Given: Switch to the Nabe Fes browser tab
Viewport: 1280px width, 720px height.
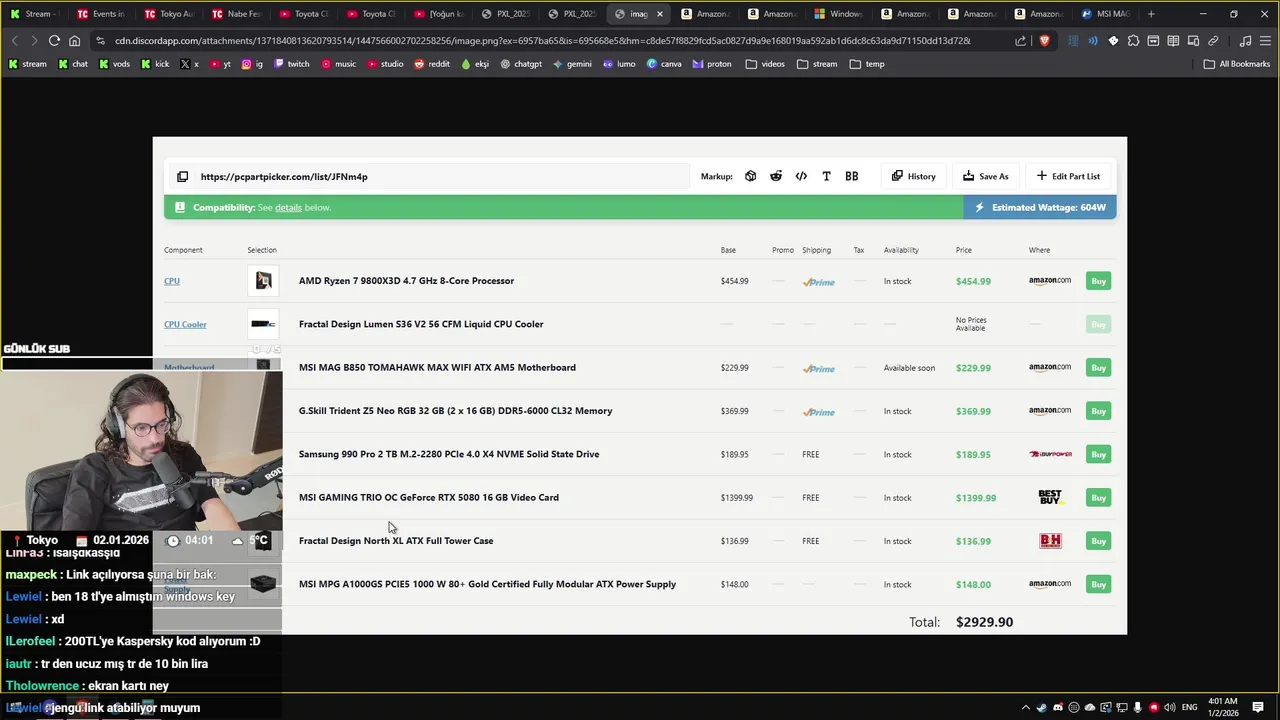Looking at the screenshot, I should pos(236,14).
